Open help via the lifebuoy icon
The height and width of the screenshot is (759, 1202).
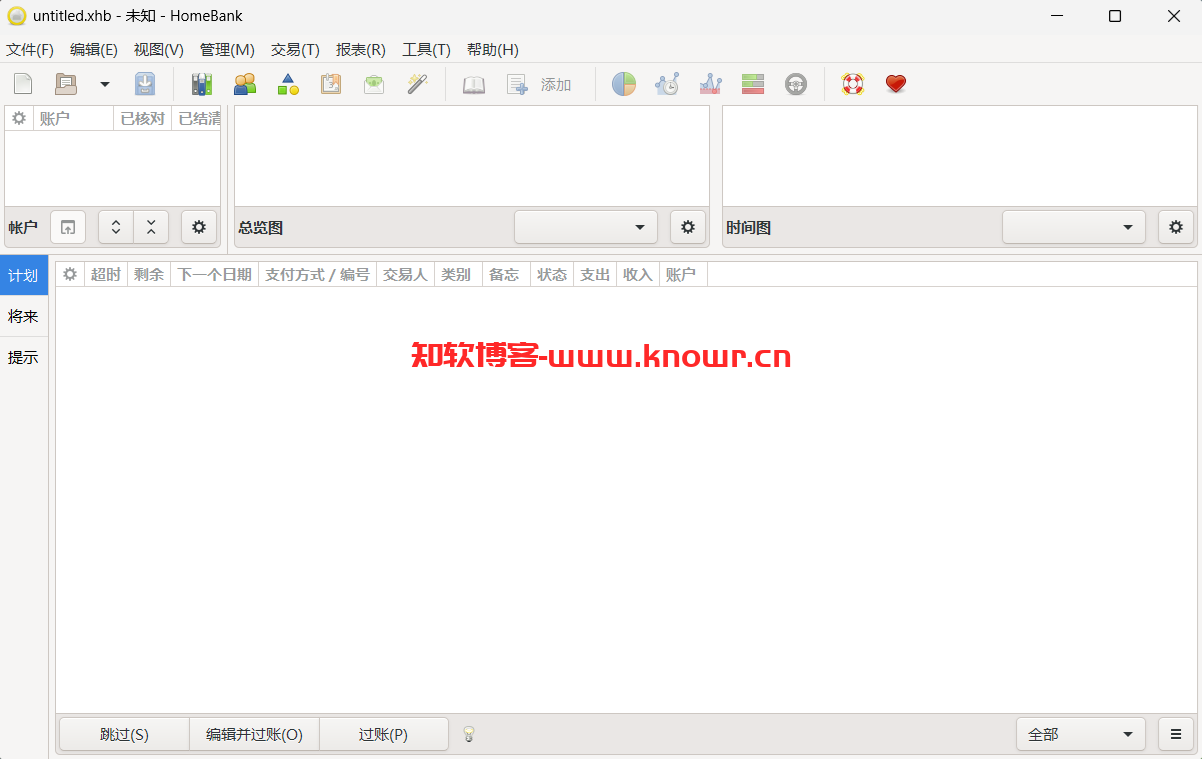(x=853, y=85)
